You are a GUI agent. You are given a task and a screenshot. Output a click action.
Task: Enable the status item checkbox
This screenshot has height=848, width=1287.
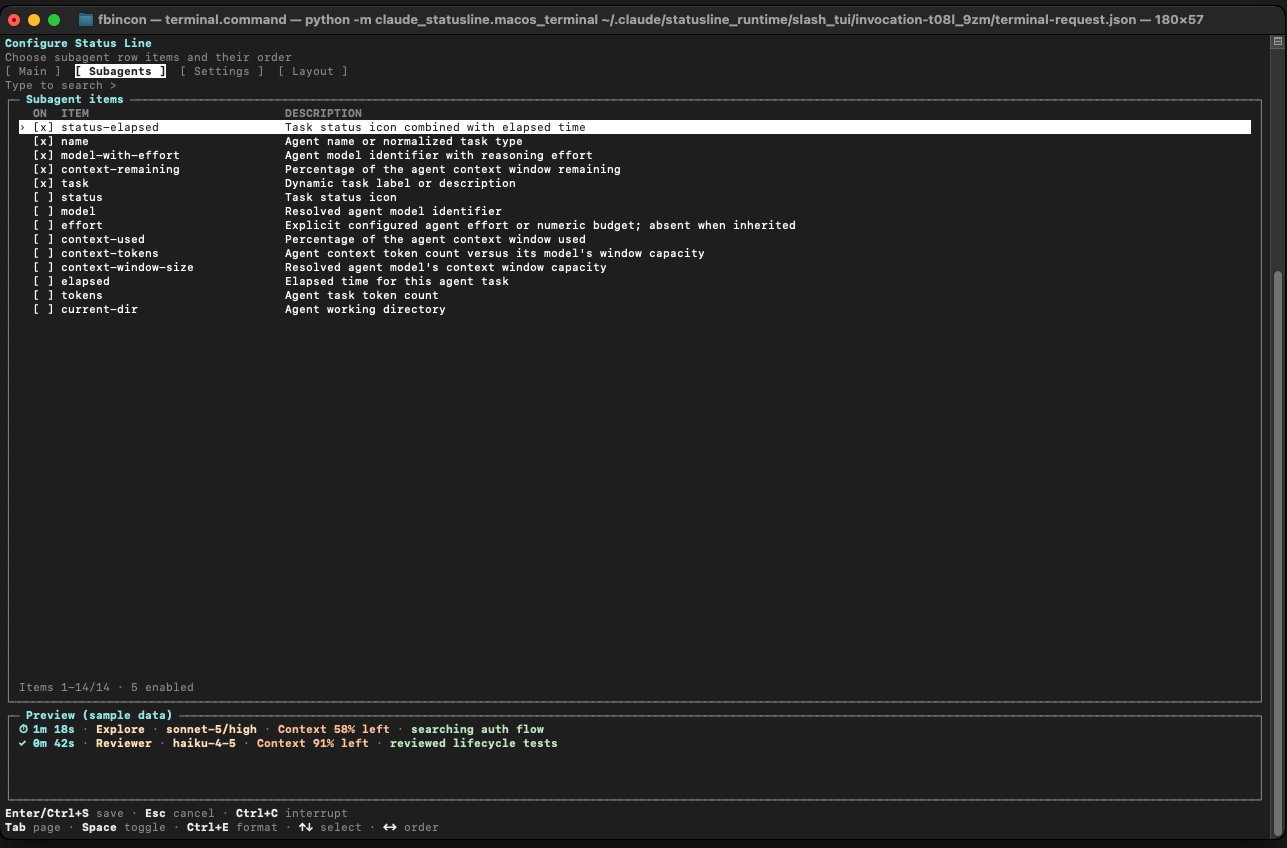(x=44, y=198)
